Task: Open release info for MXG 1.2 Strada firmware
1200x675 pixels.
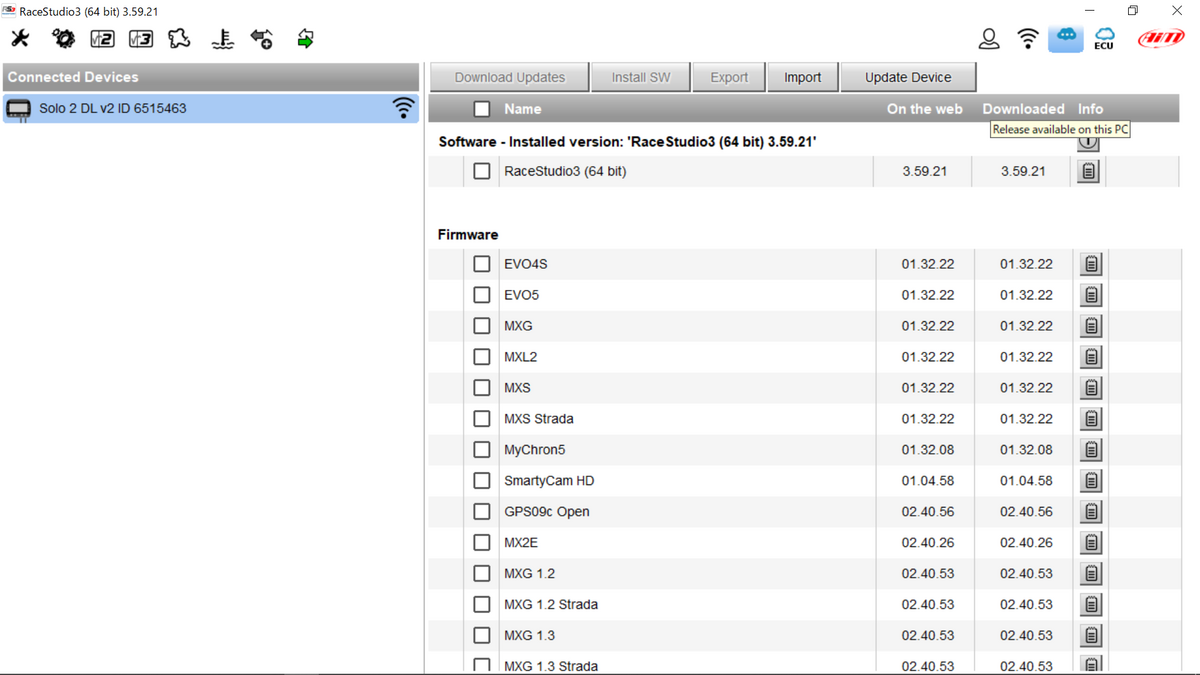Action: [1091, 605]
